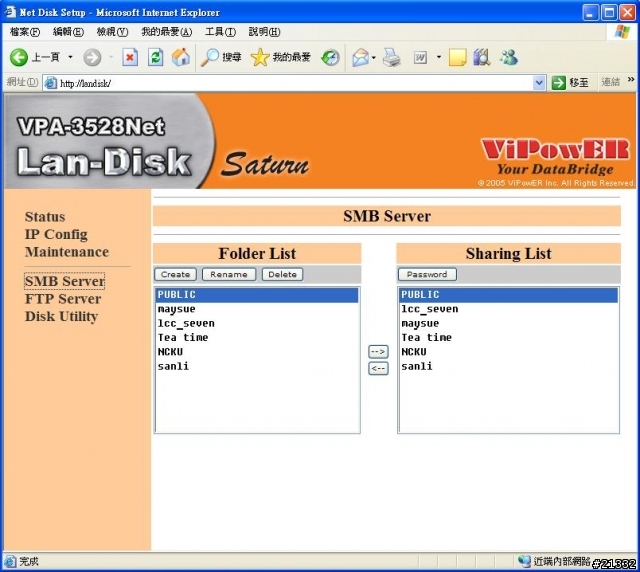Click the yellow note Discuss icon
Viewport: 640px width, 572px height.
458,57
